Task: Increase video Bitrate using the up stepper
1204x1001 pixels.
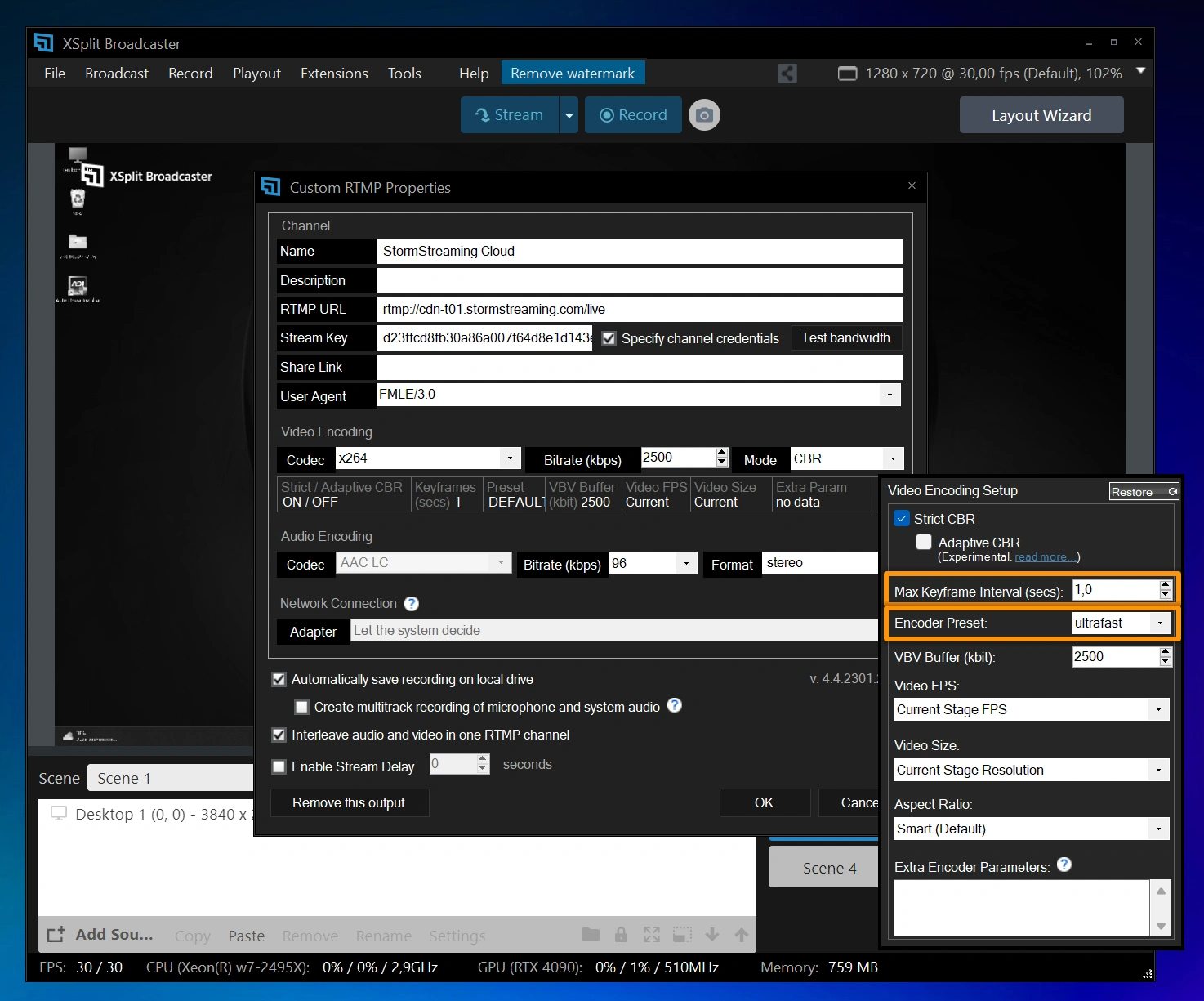Action: tap(721, 453)
